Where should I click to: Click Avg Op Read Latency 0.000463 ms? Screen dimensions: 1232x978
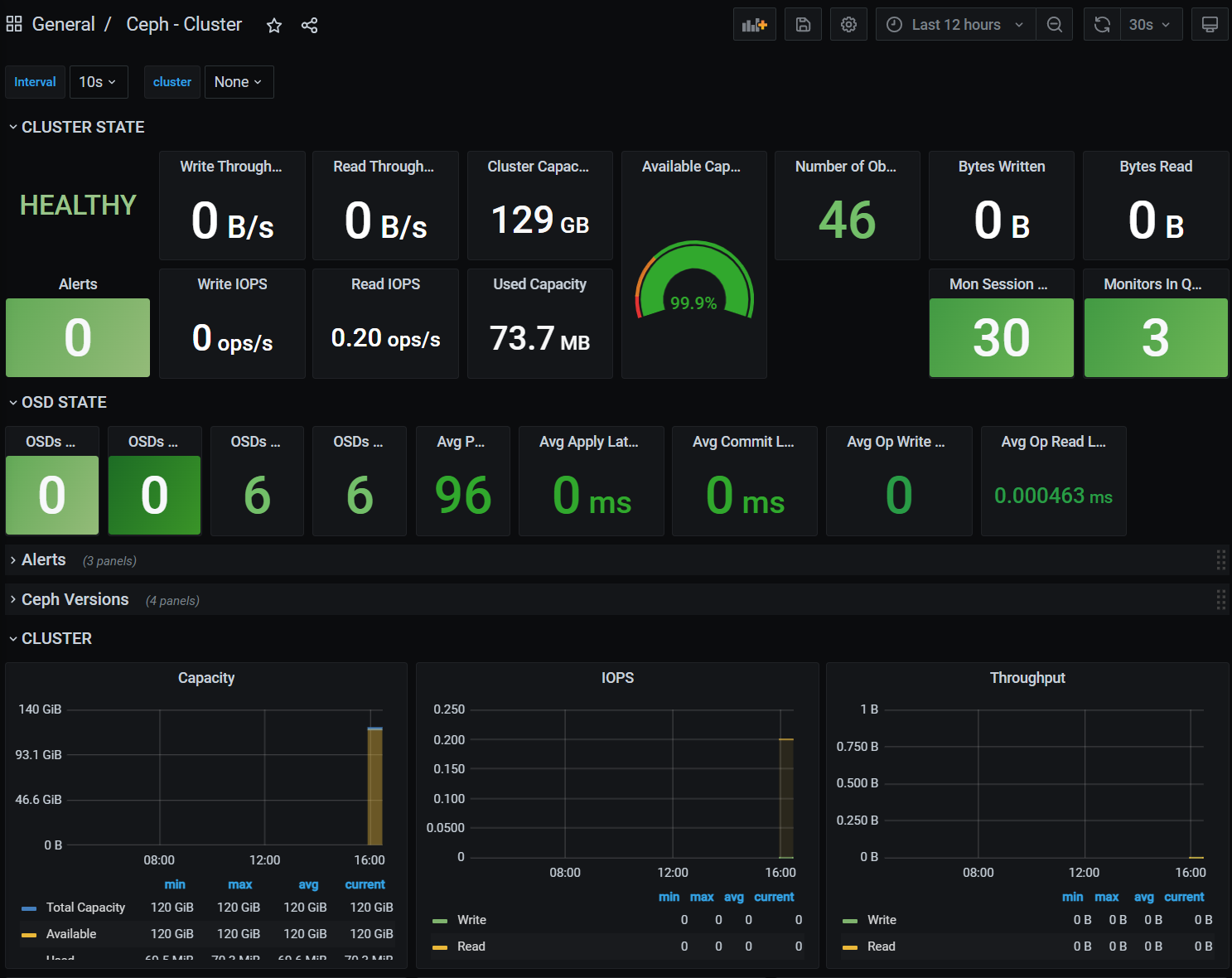pyautogui.click(x=1053, y=496)
